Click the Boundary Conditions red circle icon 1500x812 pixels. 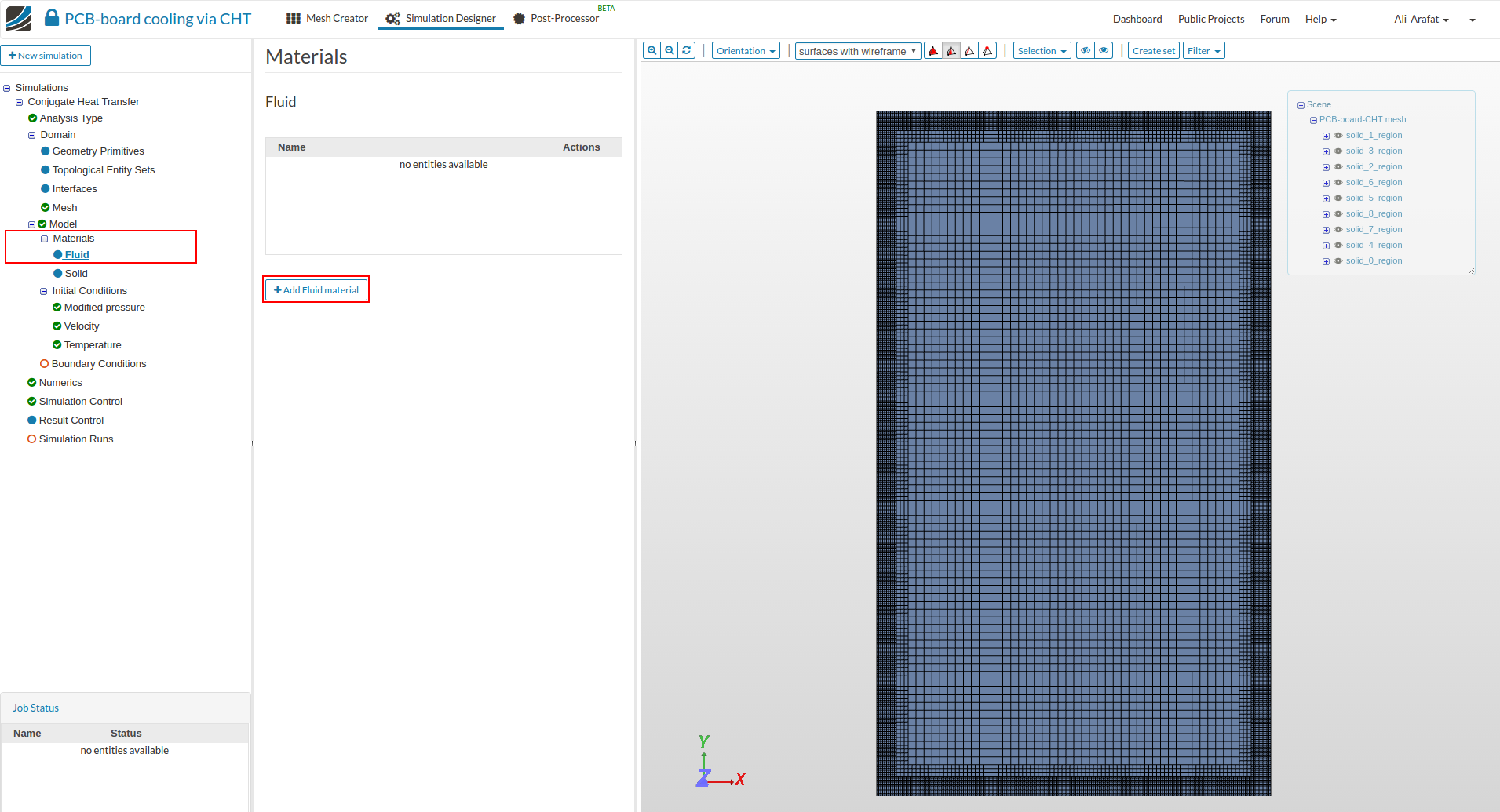click(45, 364)
